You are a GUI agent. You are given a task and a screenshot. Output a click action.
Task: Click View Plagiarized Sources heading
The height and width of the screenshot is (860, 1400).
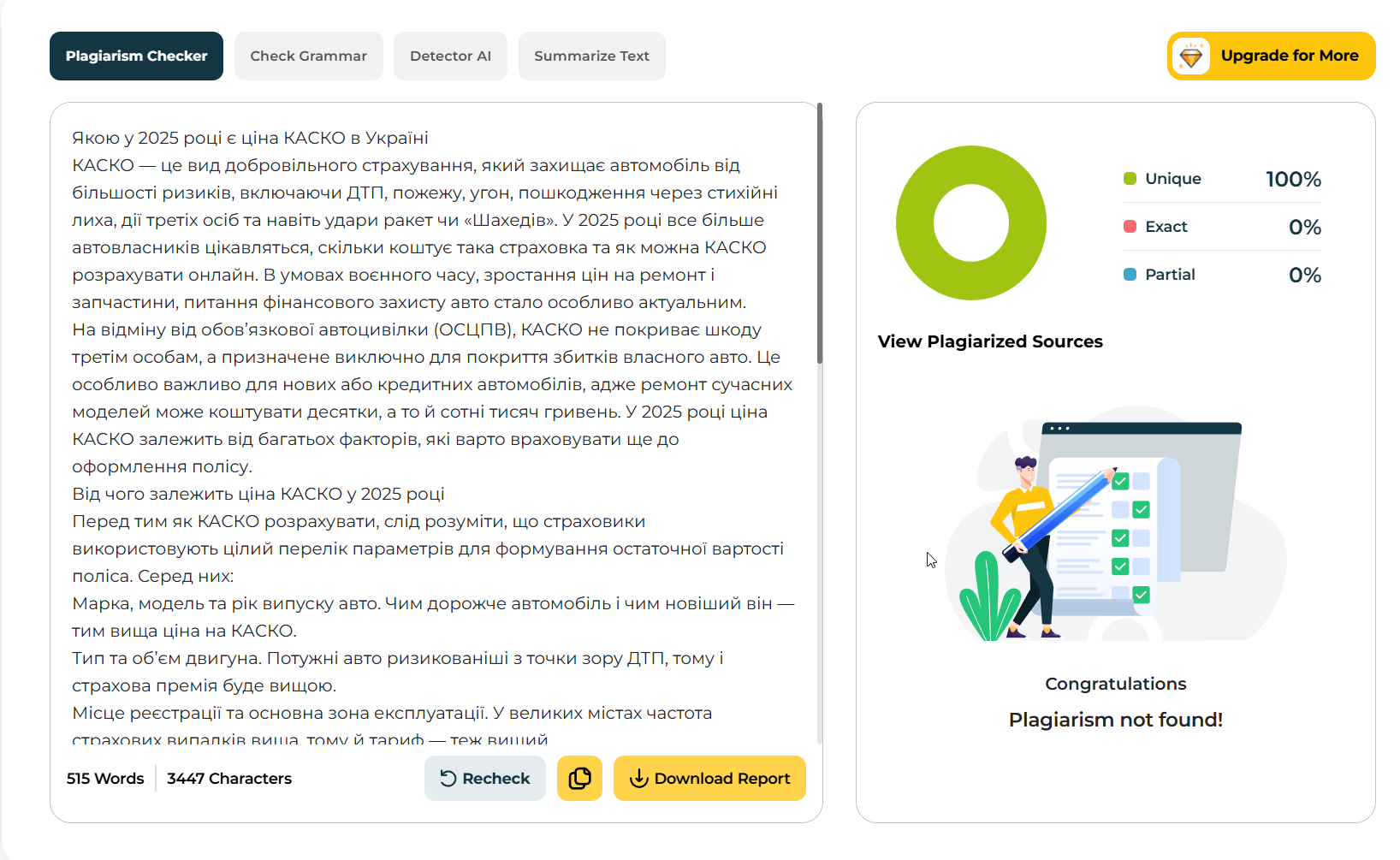(990, 341)
